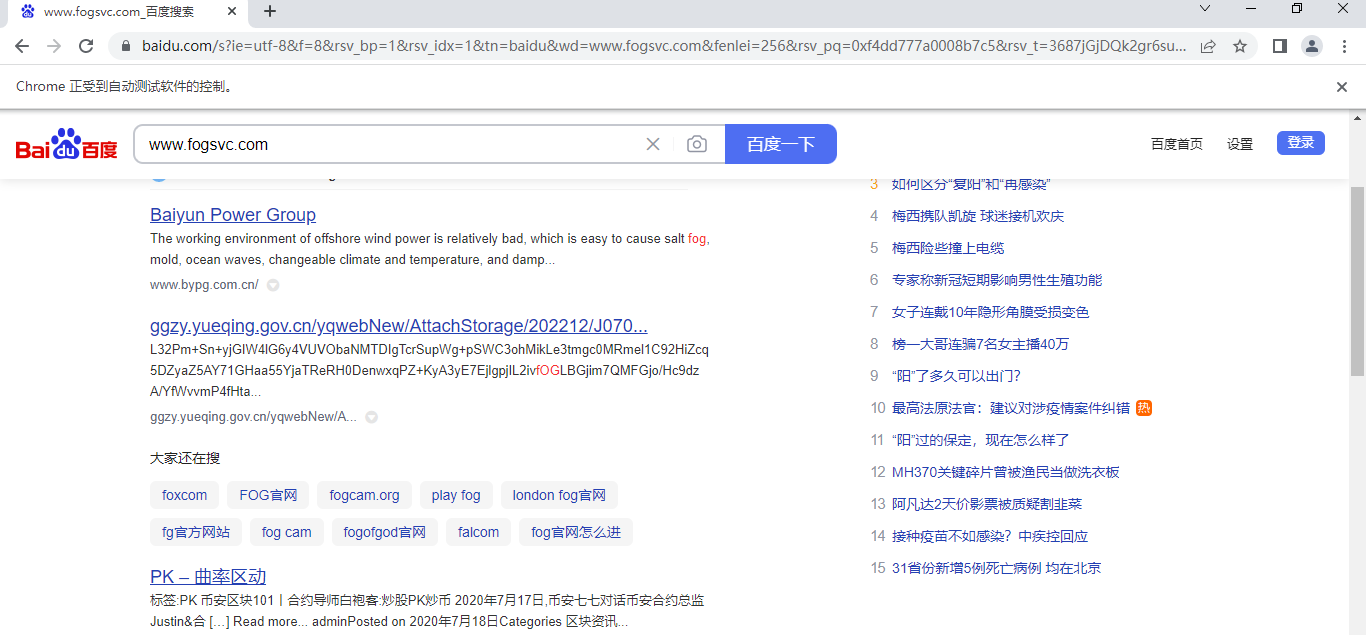Click the 百度一下 search button

[781, 144]
